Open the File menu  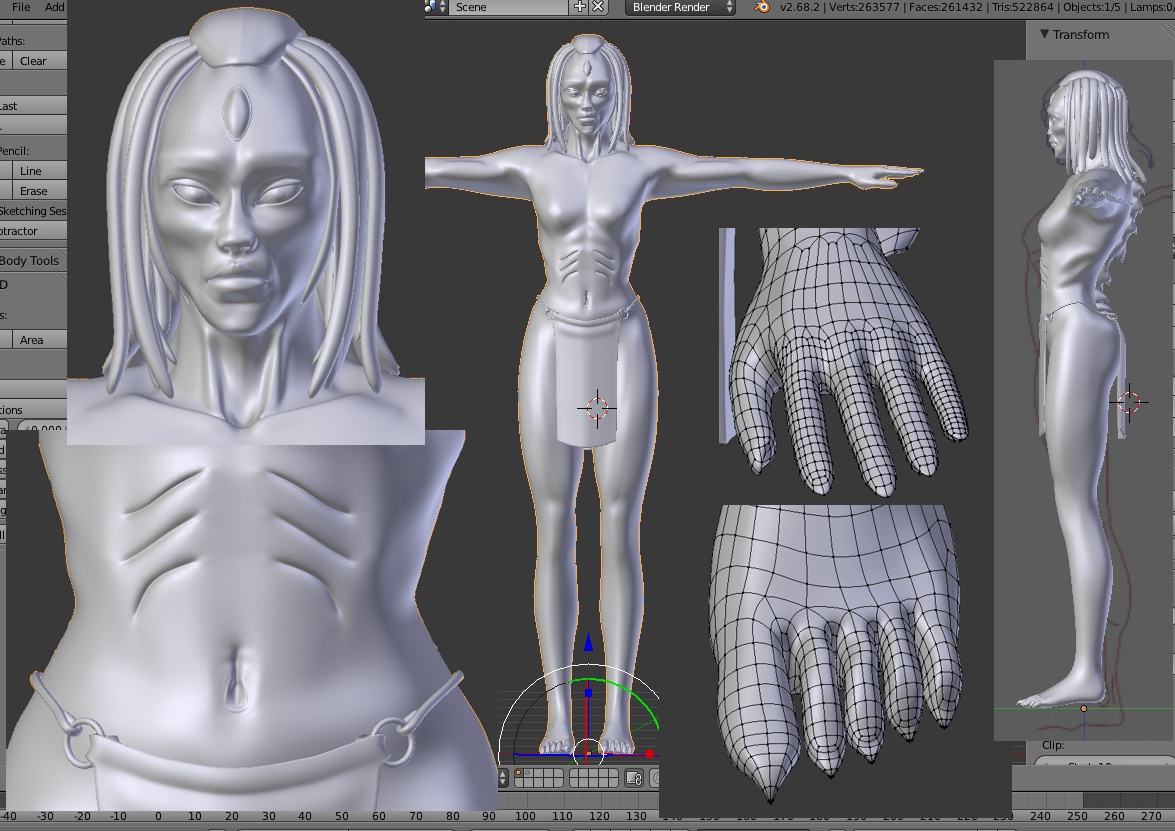click(x=21, y=7)
